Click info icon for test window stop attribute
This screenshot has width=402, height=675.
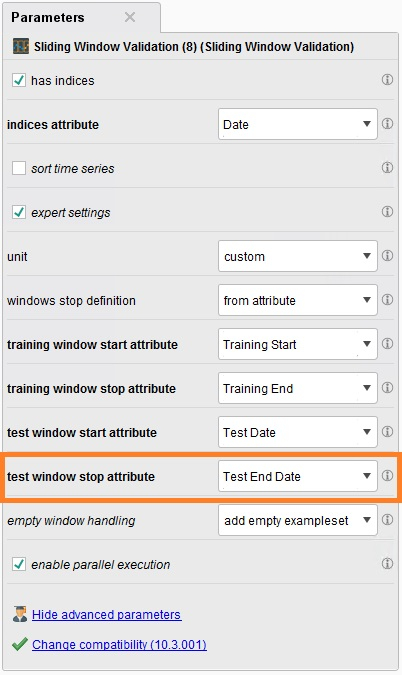(x=387, y=475)
